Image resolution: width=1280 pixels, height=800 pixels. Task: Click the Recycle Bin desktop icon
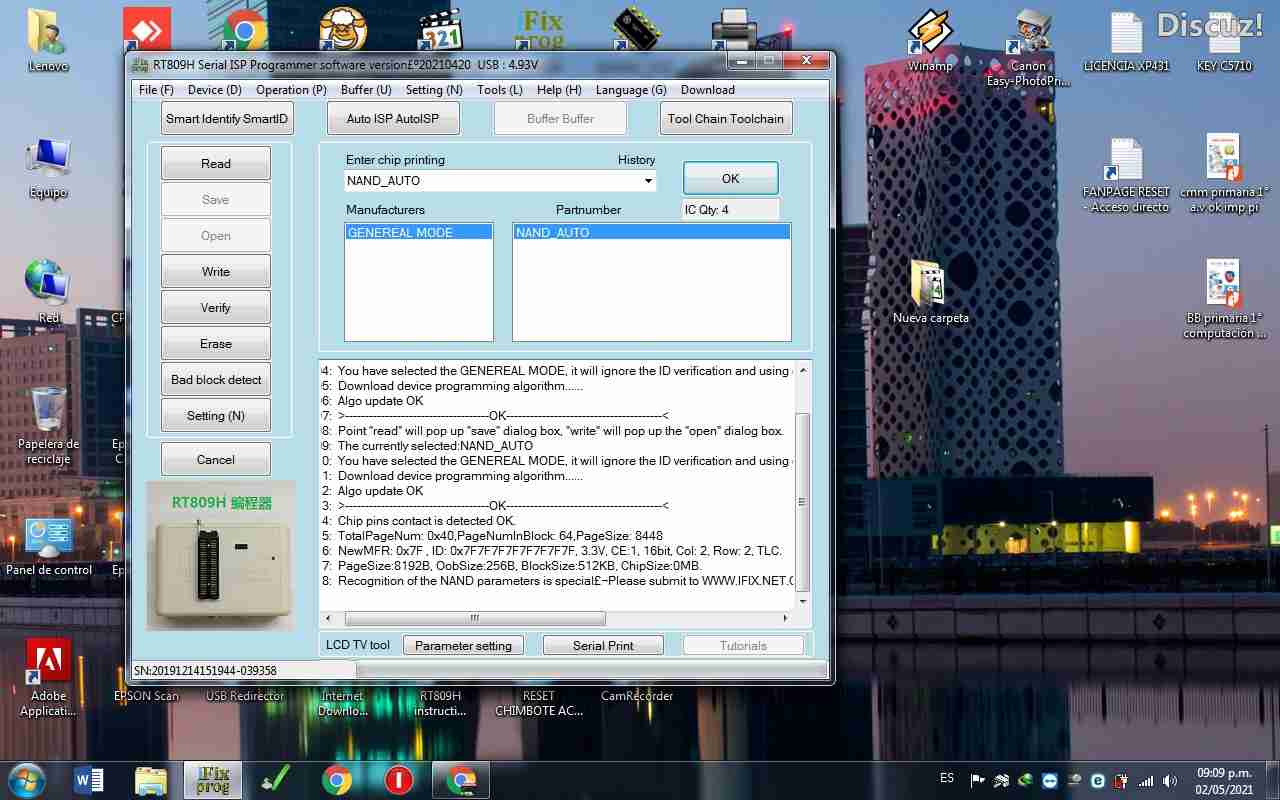[47, 412]
